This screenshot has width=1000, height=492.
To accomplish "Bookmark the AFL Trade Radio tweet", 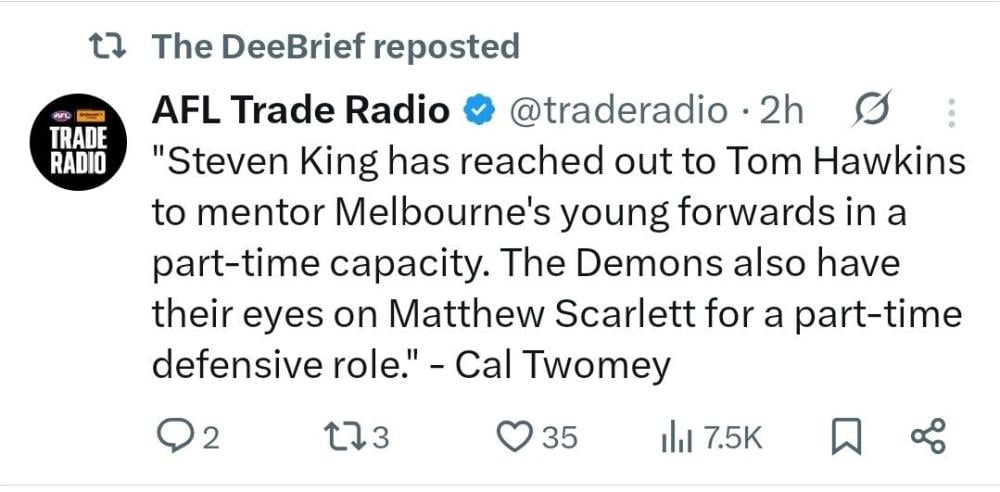I will pos(845,437).
